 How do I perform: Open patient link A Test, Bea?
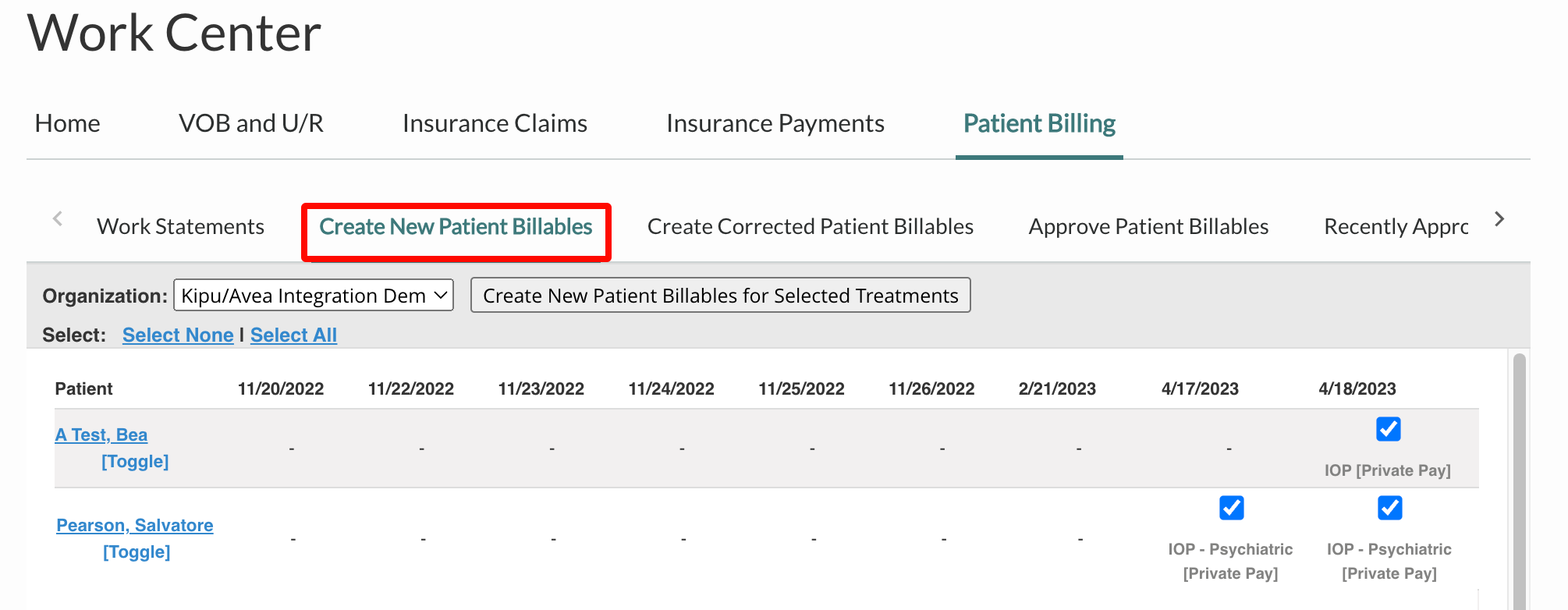[101, 434]
